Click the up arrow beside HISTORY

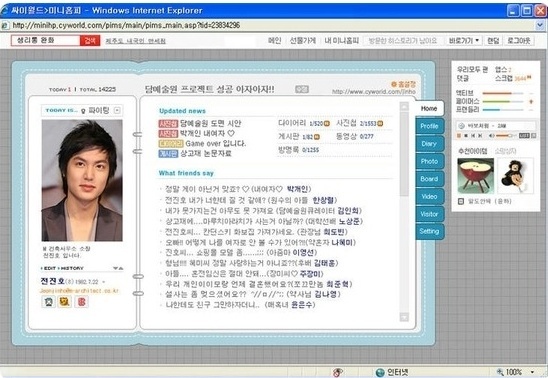pos(121,268)
